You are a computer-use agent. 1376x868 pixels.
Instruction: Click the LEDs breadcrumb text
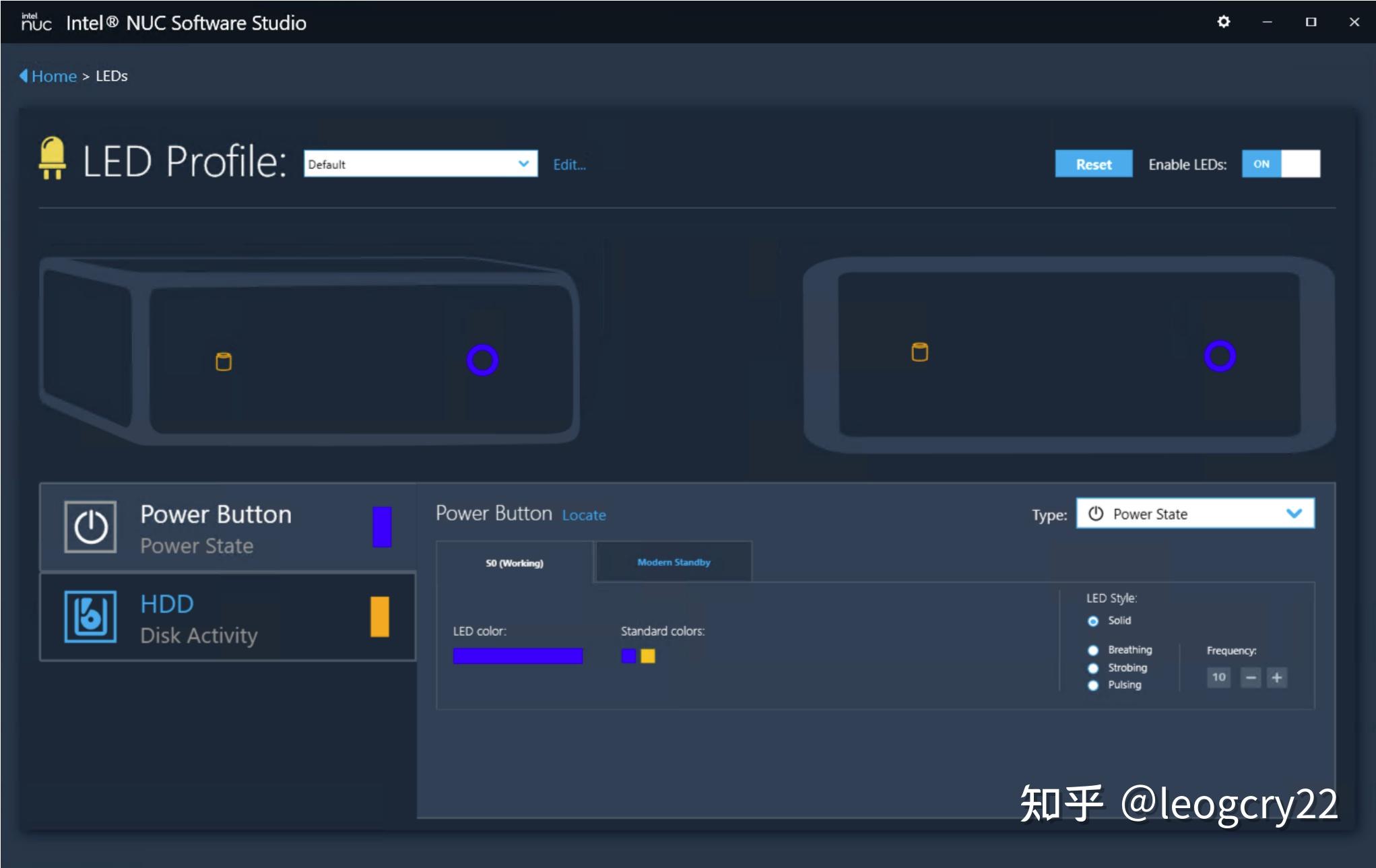tap(111, 76)
